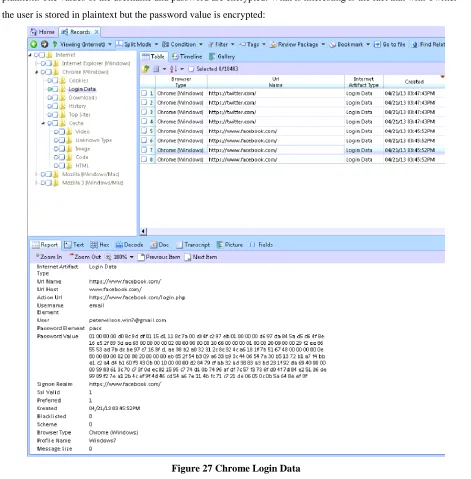
Task: Select the Mozilla 3 (Windows/Mac) tree item
Action: point(93,183)
